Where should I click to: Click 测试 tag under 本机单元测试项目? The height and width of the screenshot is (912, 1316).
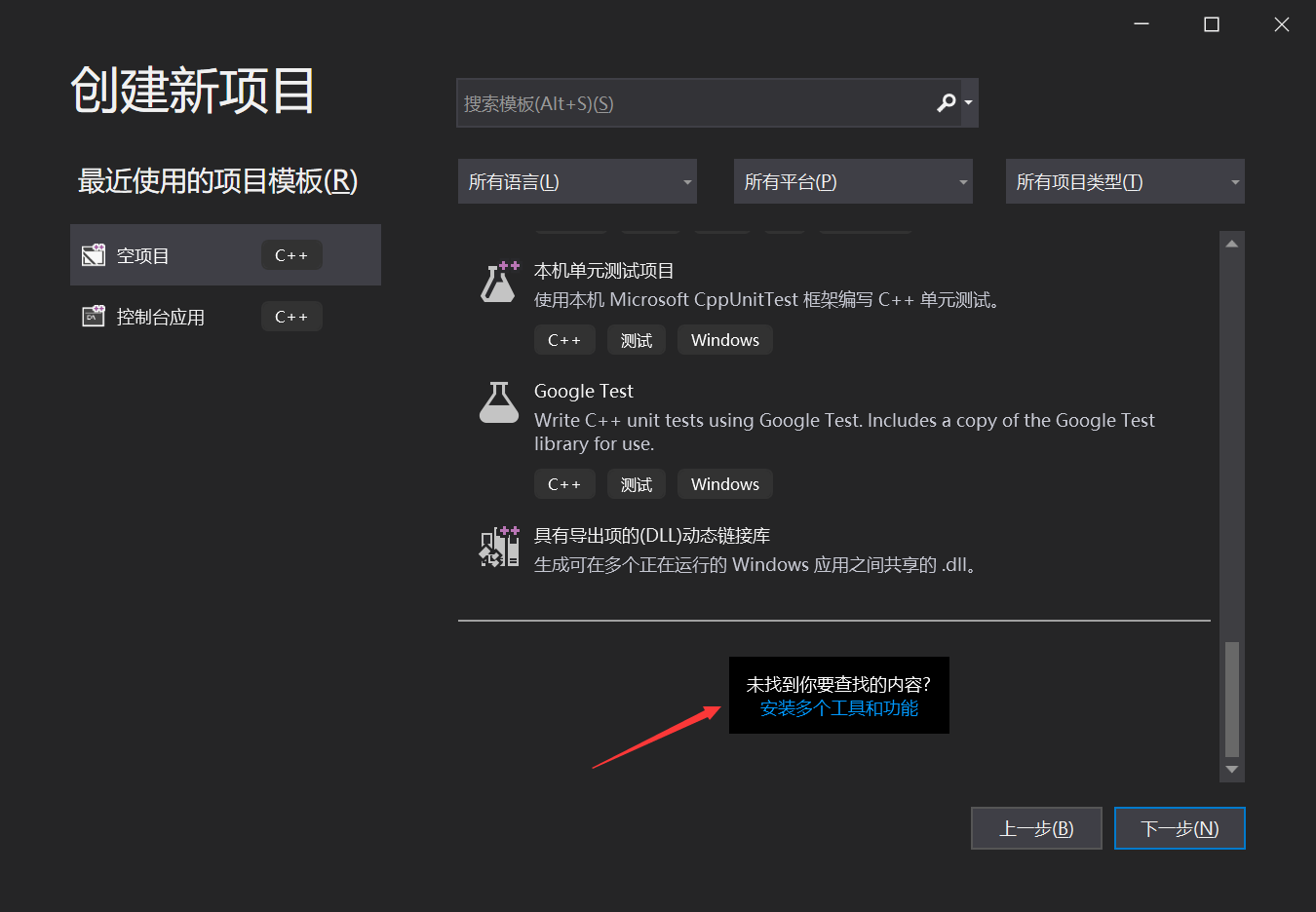click(x=637, y=340)
